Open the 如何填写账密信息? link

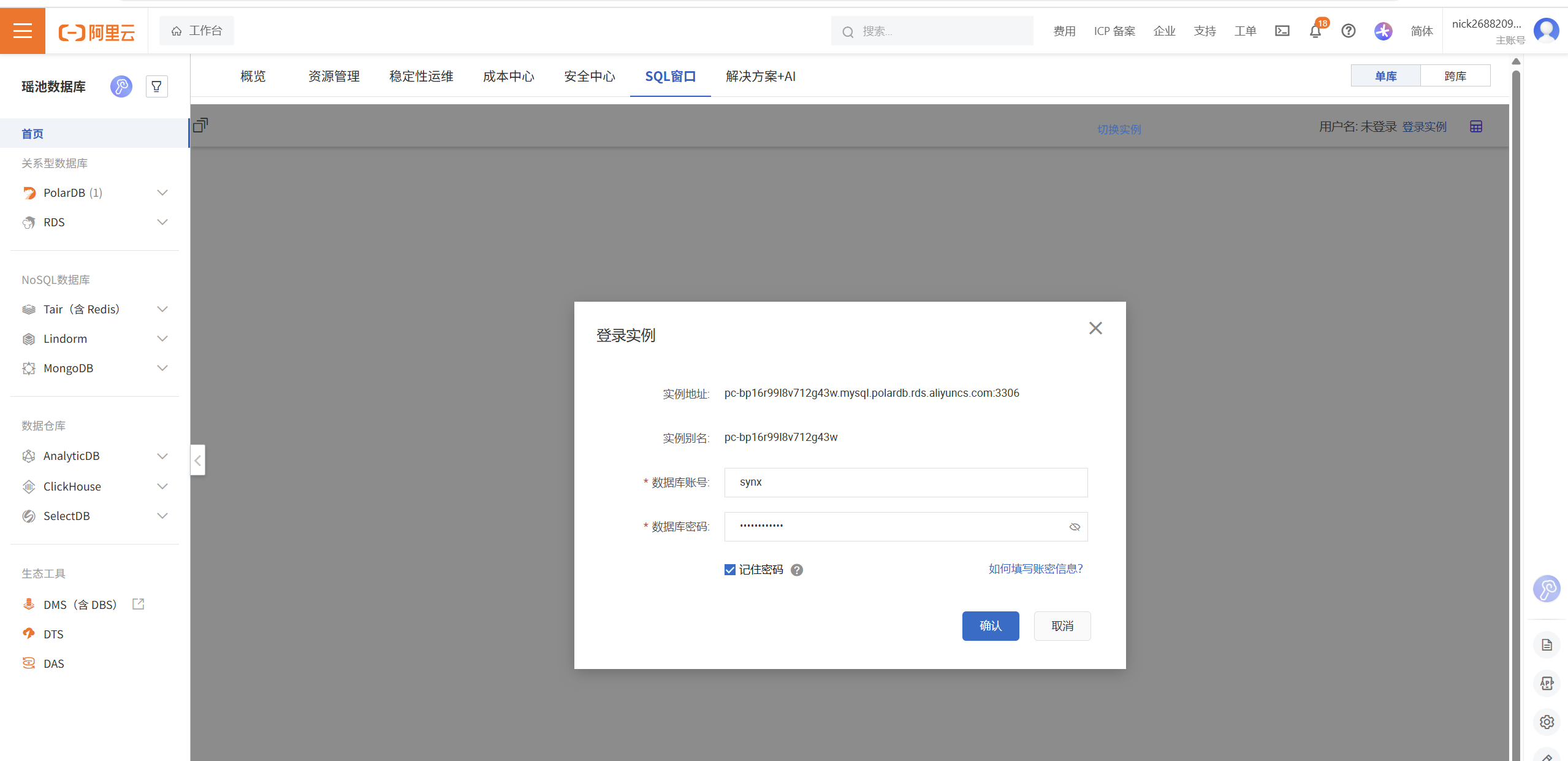coord(1036,568)
